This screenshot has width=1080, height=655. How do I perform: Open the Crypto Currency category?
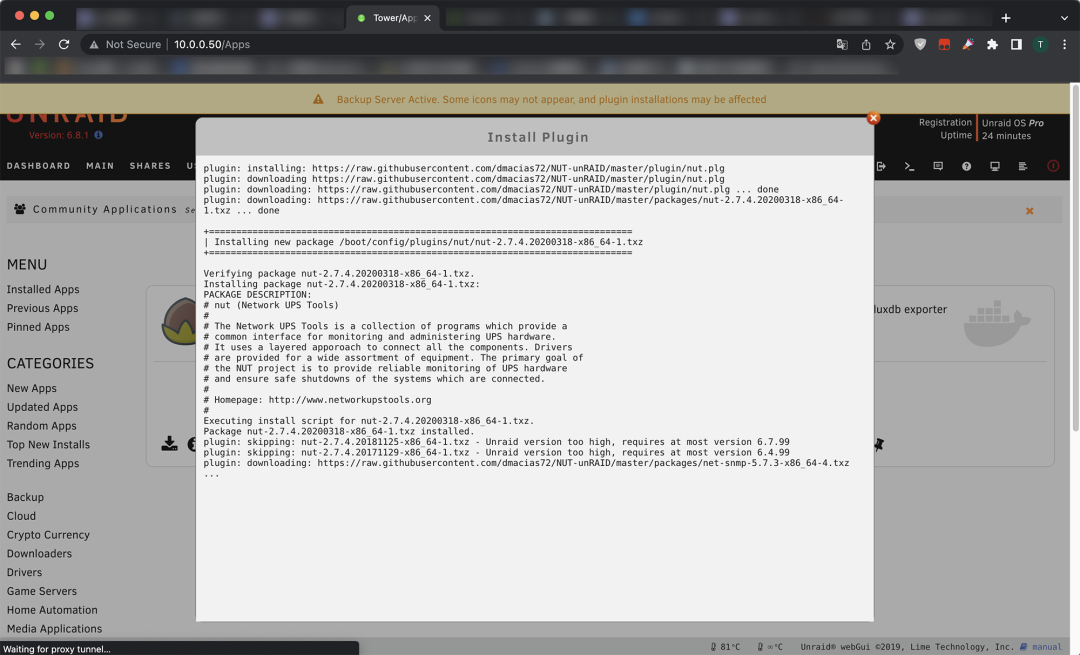coord(48,534)
